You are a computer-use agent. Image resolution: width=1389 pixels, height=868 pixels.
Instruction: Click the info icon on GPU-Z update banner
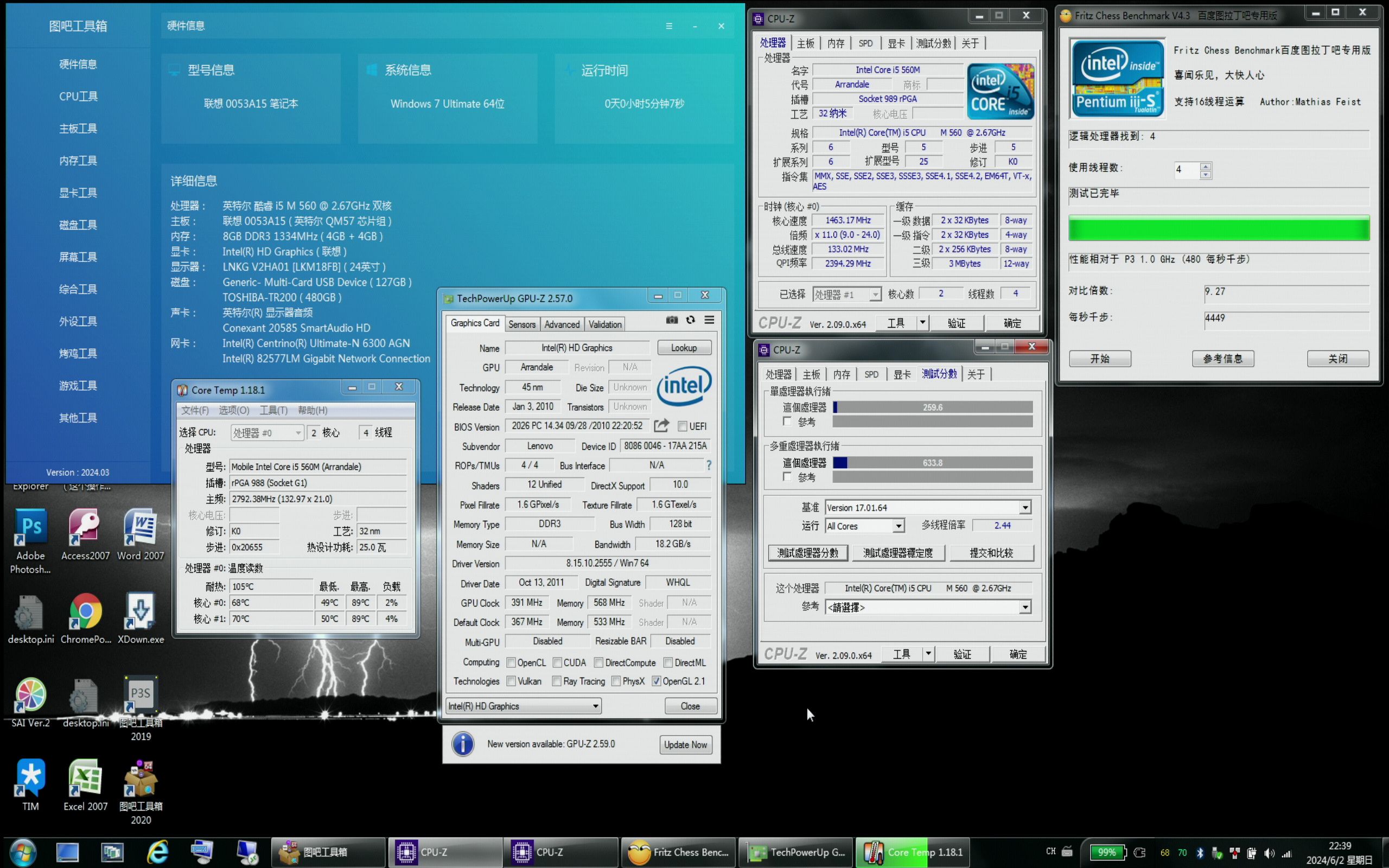pyautogui.click(x=463, y=744)
